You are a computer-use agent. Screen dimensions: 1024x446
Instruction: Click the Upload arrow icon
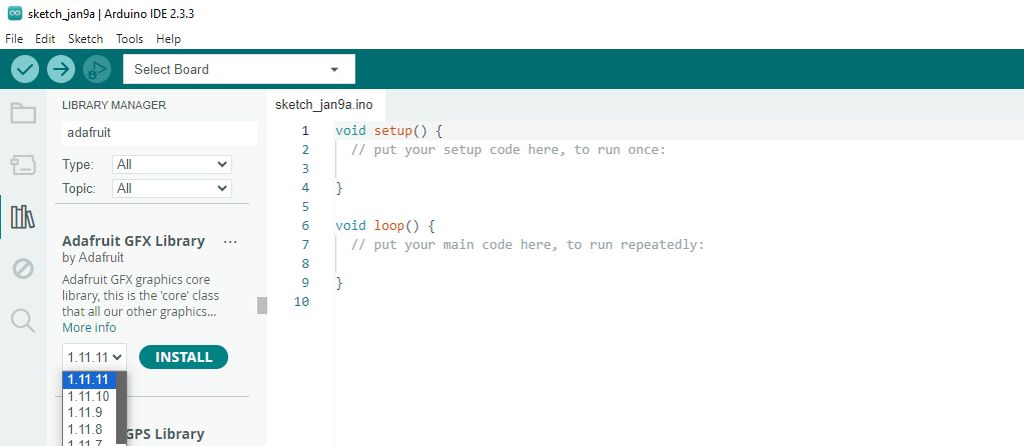coord(61,69)
